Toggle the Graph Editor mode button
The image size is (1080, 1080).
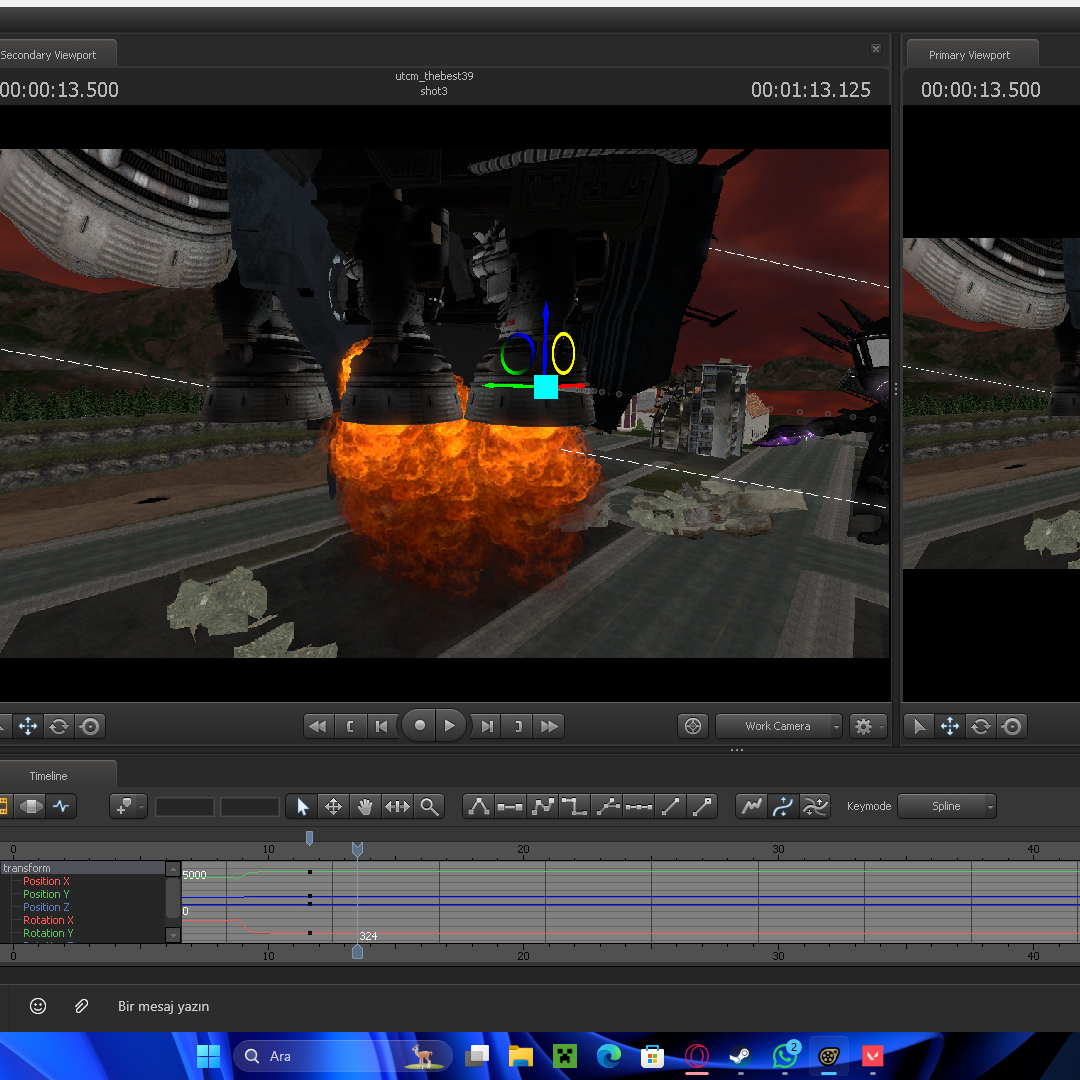[61, 806]
